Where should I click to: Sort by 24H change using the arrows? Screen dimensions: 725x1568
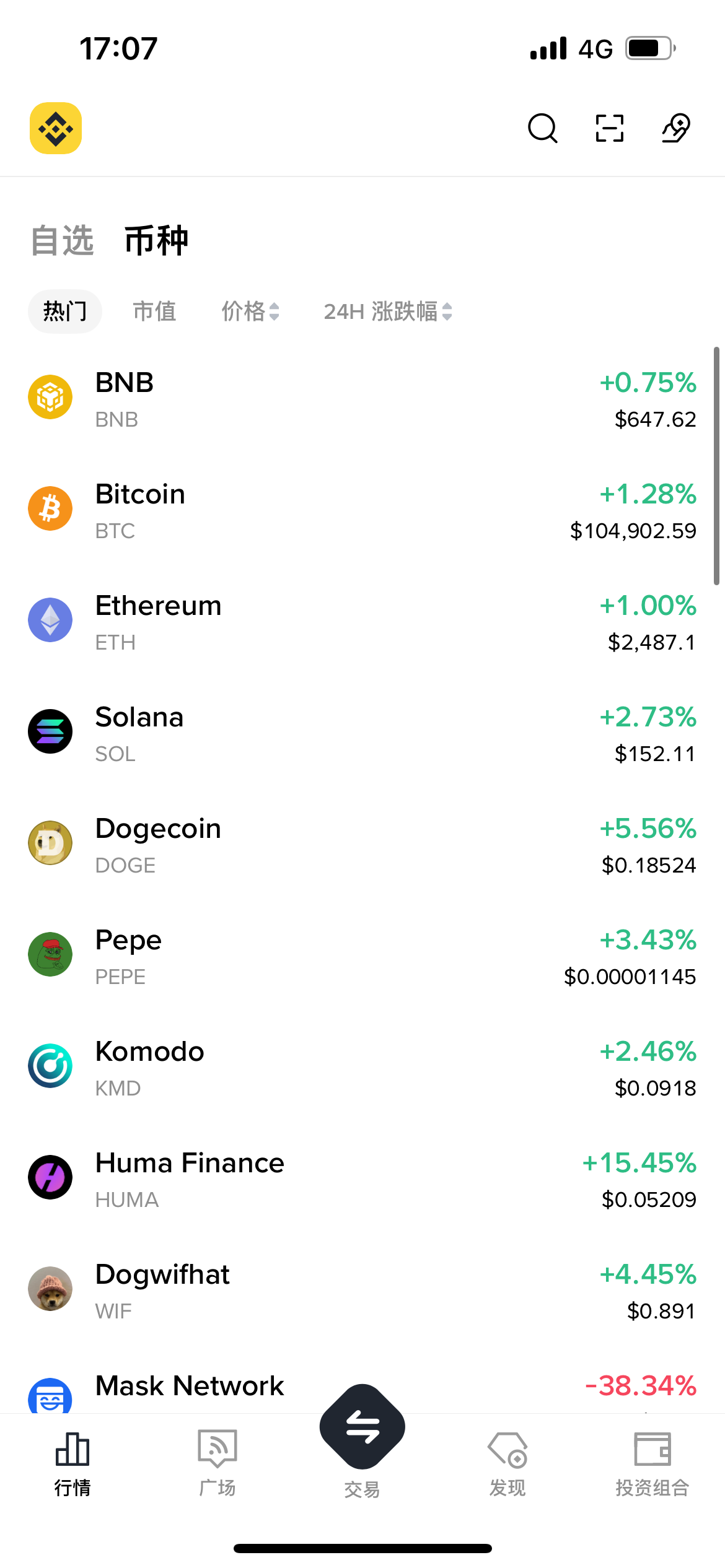point(447,311)
